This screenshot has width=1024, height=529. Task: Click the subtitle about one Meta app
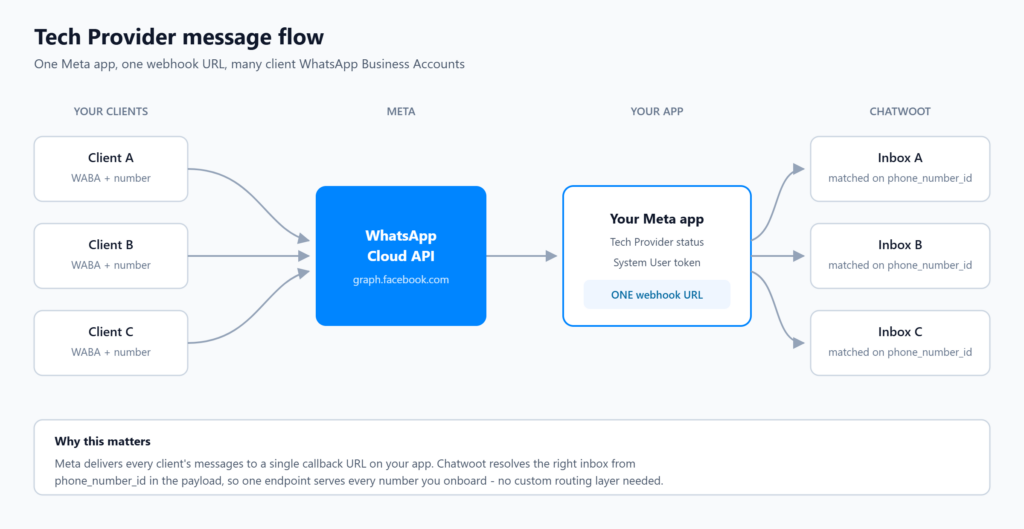249,64
